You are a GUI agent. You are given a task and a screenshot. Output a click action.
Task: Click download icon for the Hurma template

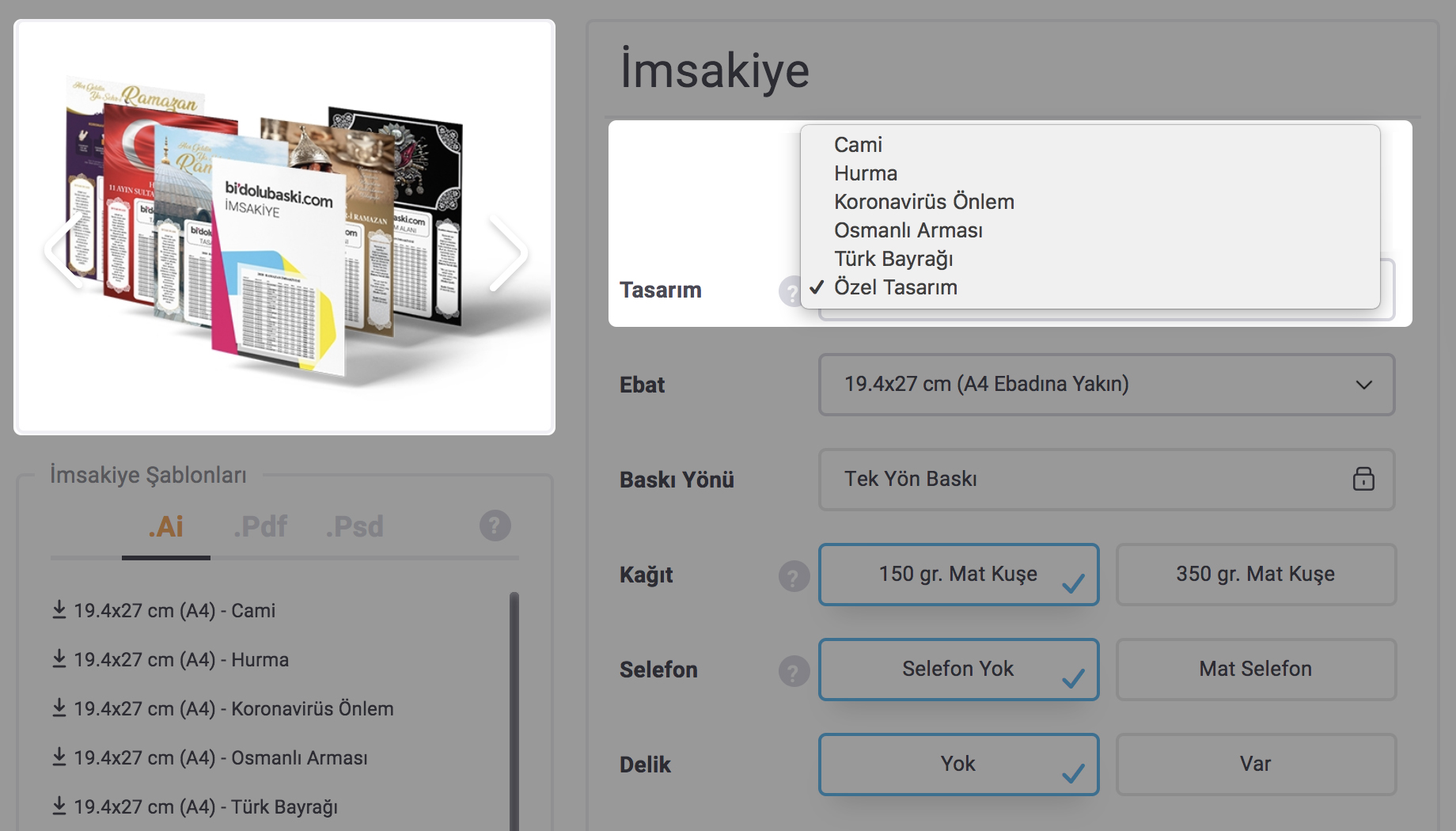[x=59, y=658]
